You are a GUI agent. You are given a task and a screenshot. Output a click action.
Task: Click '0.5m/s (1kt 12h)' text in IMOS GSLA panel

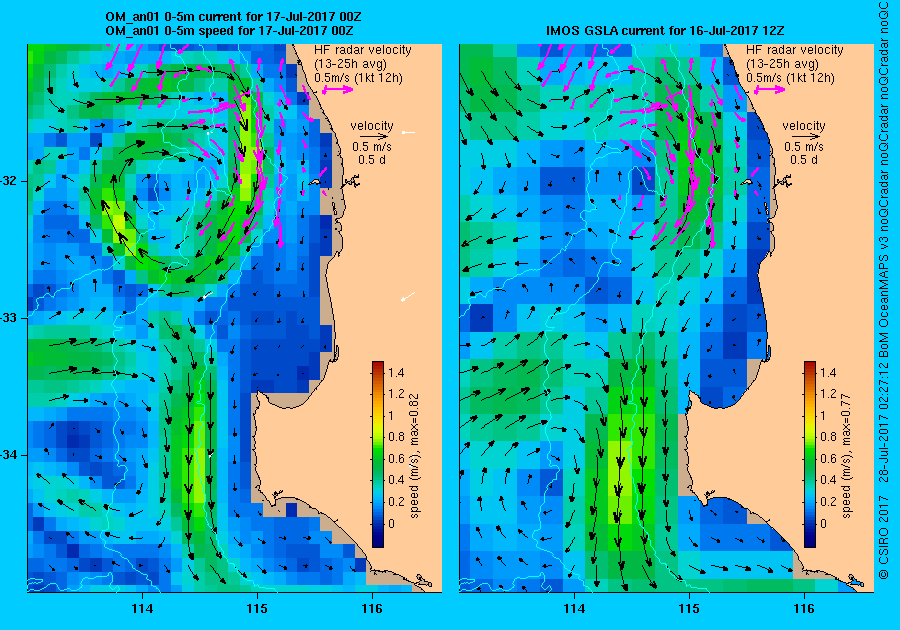click(x=790, y=78)
